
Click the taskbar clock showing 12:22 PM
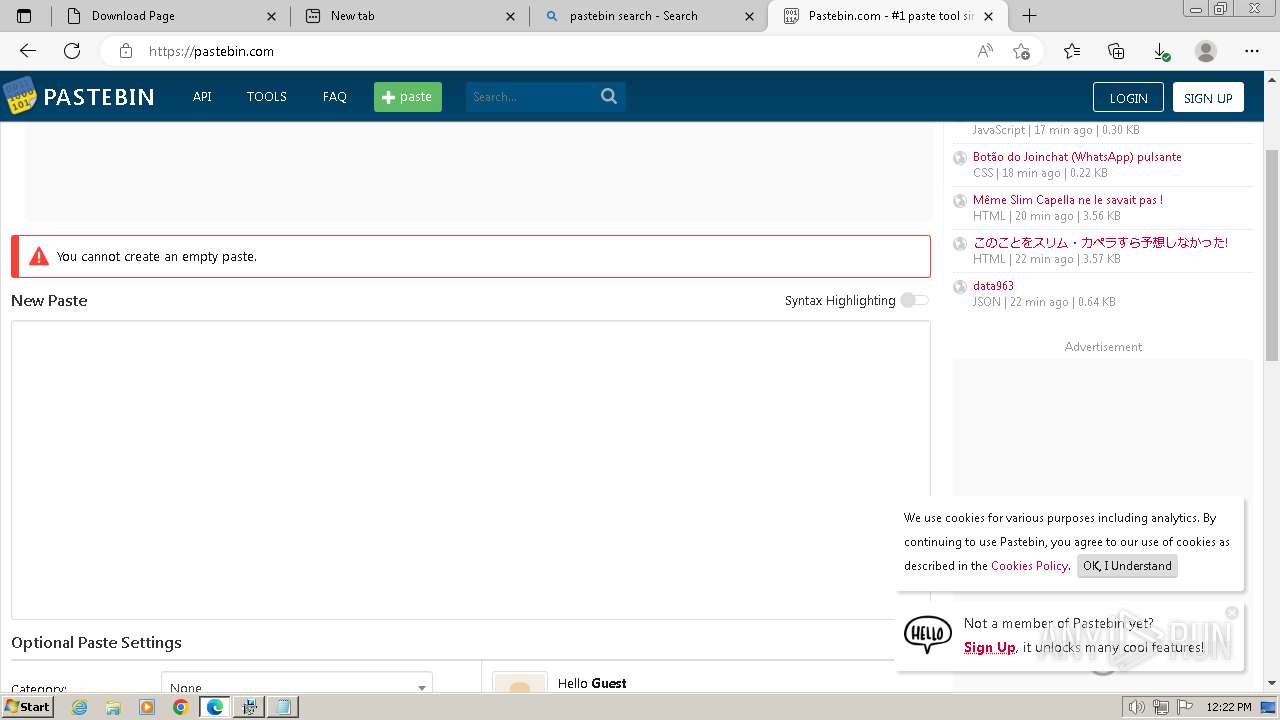tap(1229, 707)
